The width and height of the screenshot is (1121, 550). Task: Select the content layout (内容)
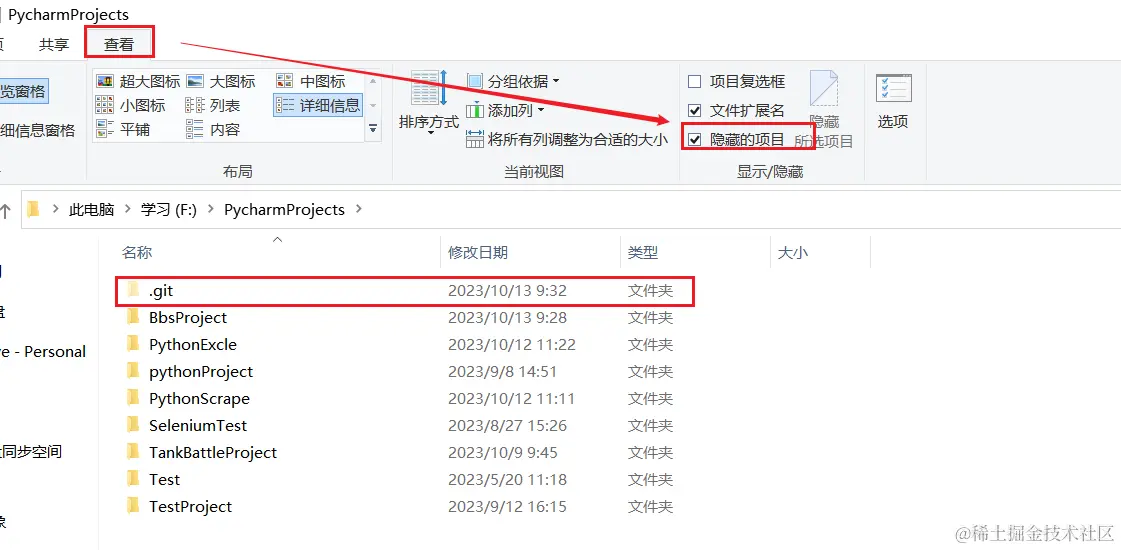[x=213, y=129]
